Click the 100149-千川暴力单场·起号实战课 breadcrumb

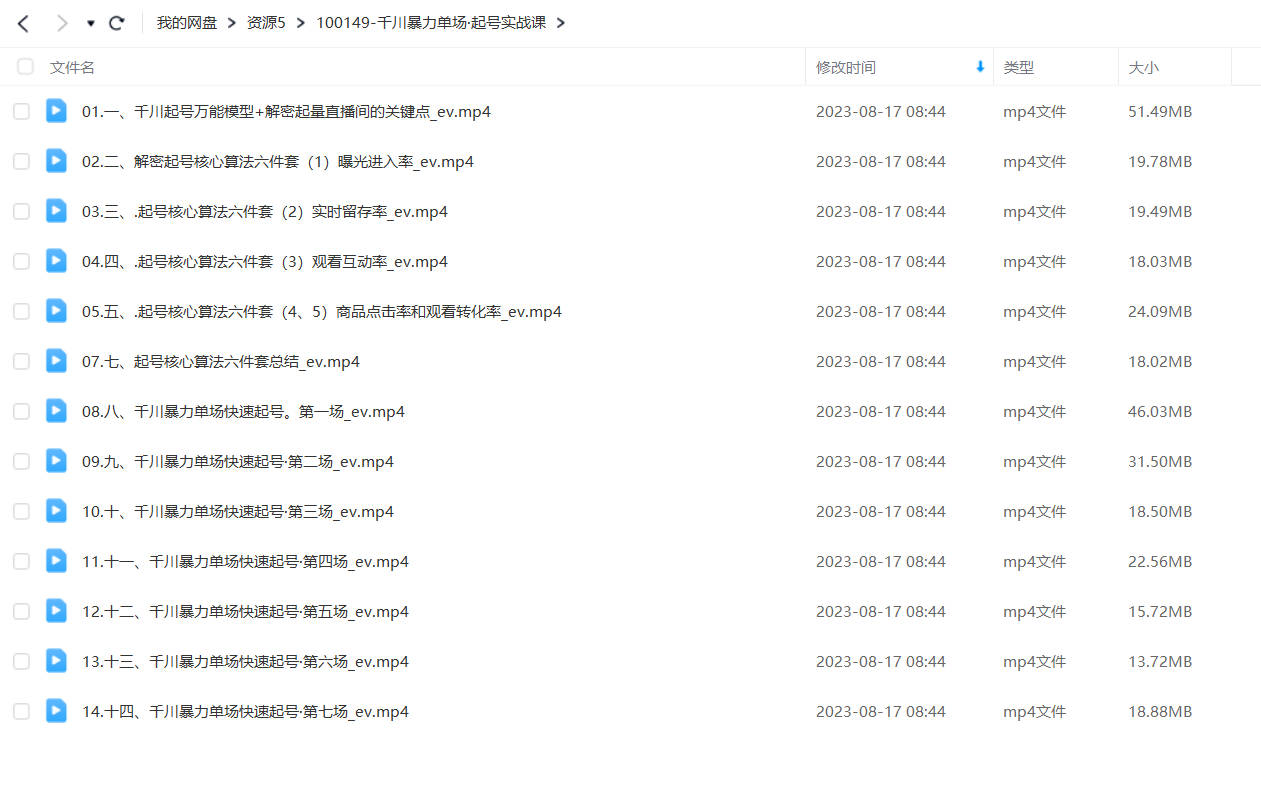tap(431, 23)
